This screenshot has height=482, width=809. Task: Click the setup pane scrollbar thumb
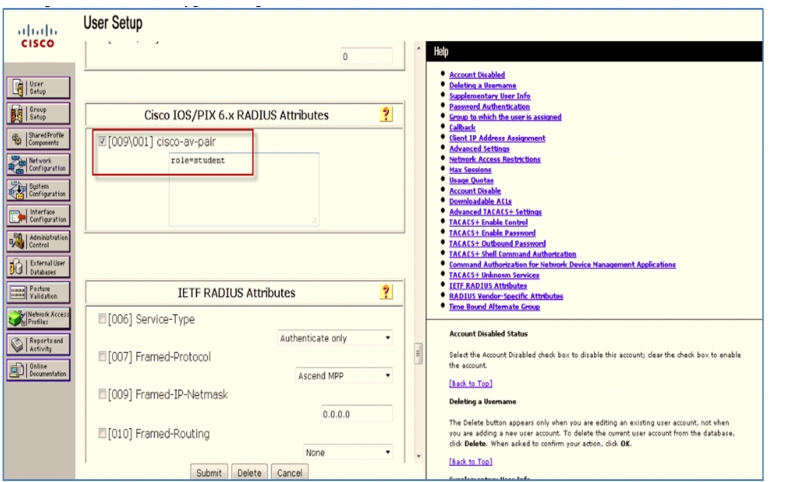click(x=418, y=354)
